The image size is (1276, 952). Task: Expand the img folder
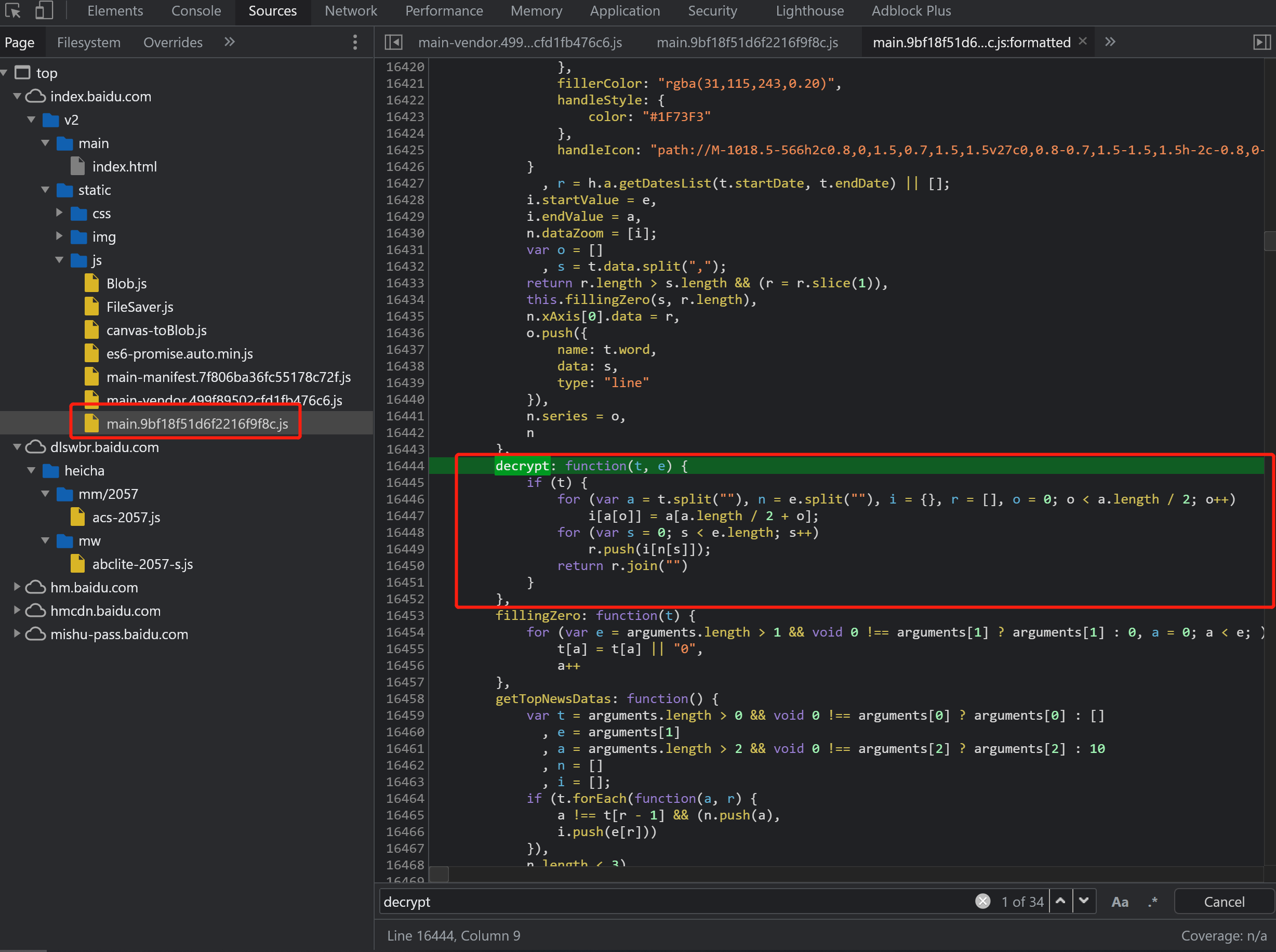[x=59, y=236]
